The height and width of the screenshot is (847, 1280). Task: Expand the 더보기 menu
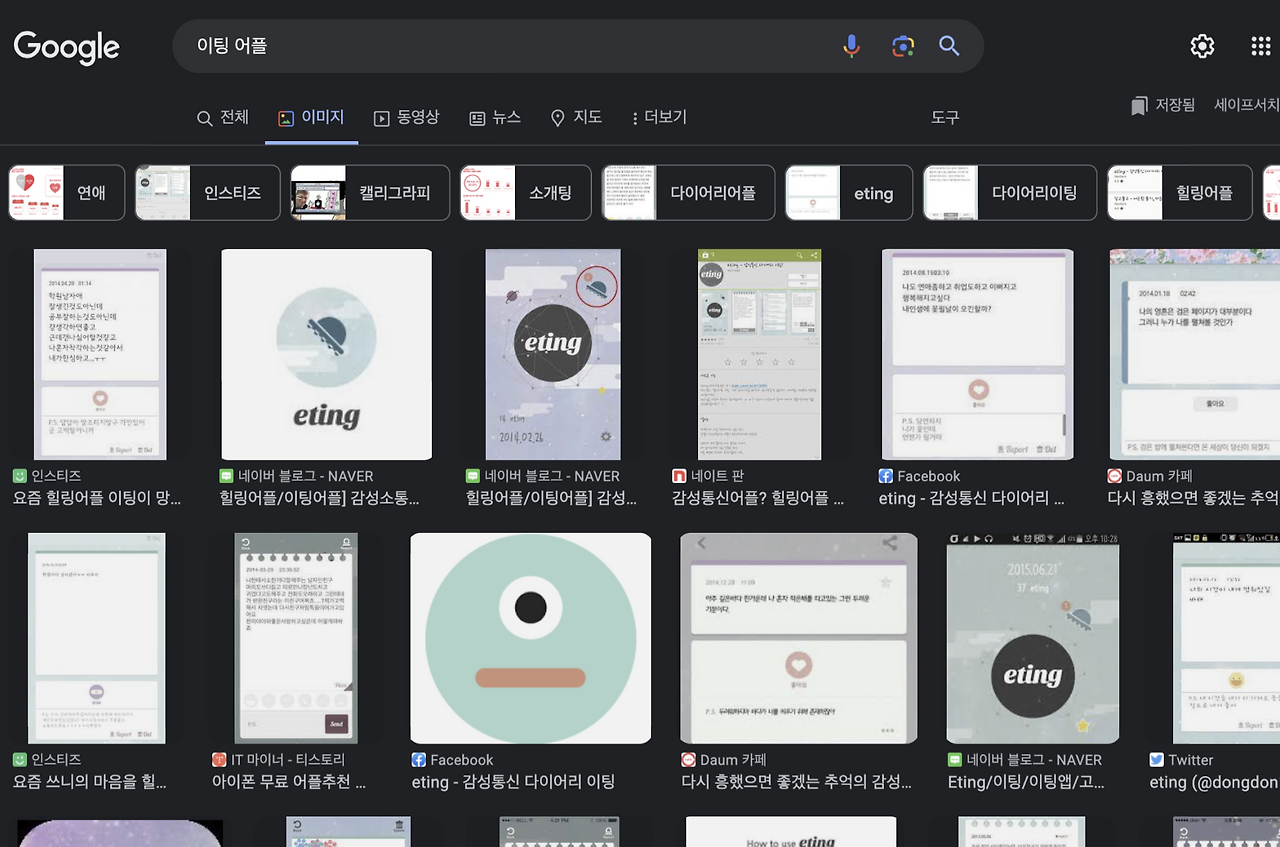pyautogui.click(x=659, y=118)
